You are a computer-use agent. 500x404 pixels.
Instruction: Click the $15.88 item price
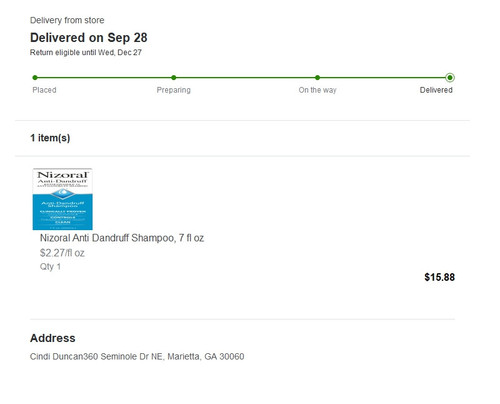[439, 277]
